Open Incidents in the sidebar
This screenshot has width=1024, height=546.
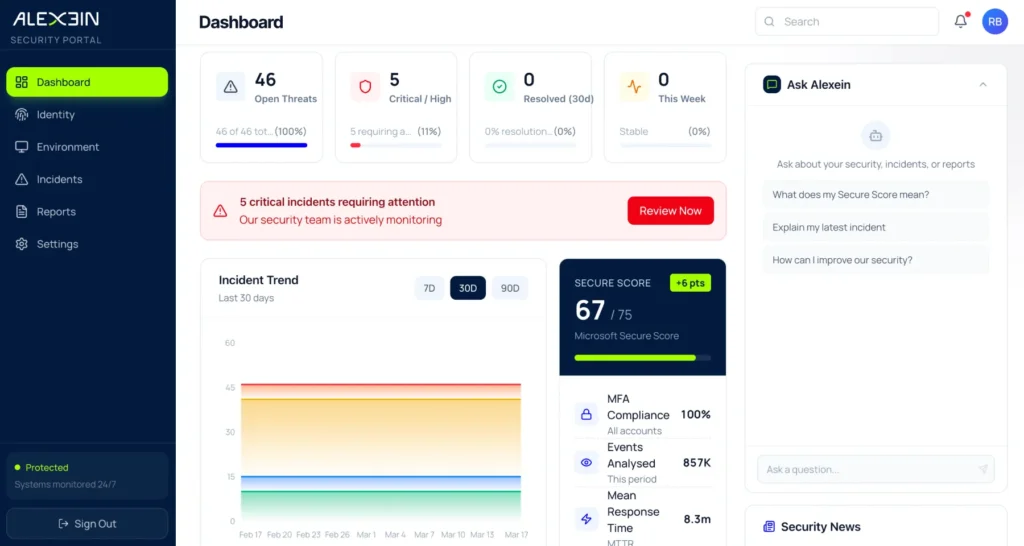pyautogui.click(x=59, y=179)
